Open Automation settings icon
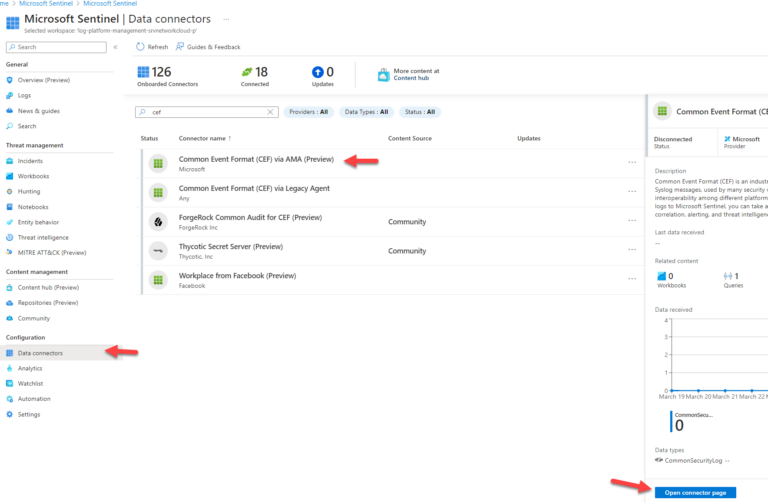Viewport: 768px width, 503px height. coord(10,398)
